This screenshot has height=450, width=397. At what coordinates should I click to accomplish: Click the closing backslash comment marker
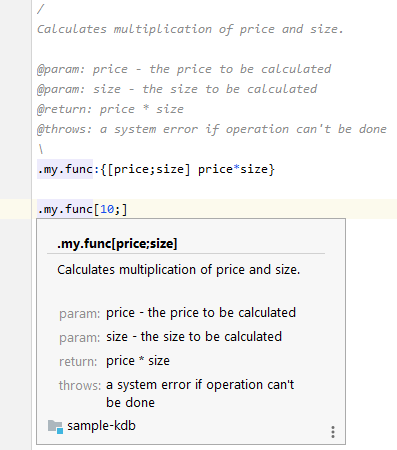41,149
